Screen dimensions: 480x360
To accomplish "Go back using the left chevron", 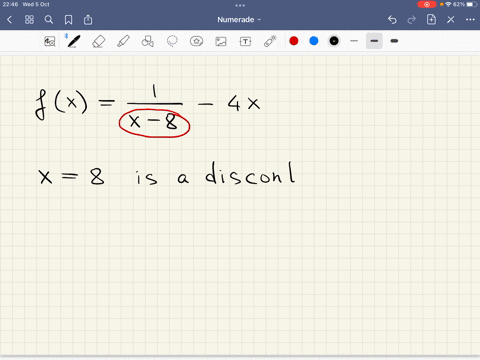I will tap(9, 20).
